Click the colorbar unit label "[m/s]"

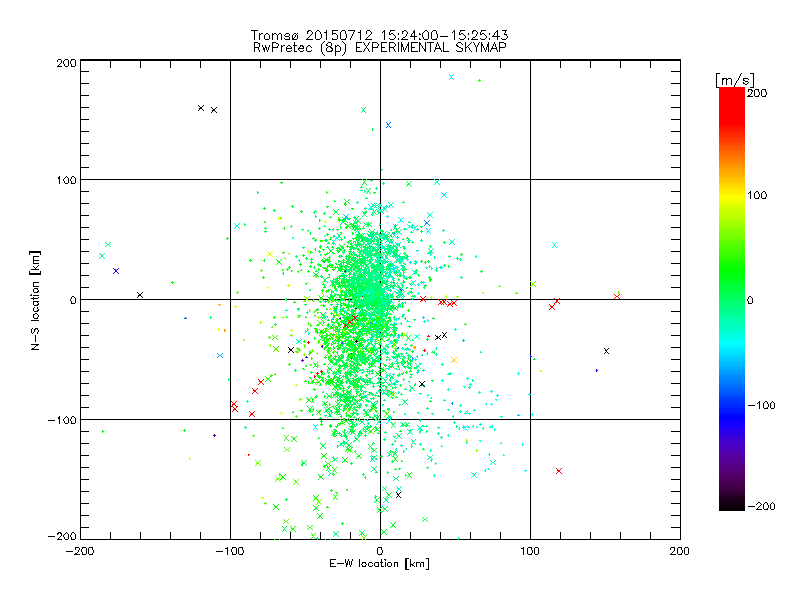click(735, 80)
